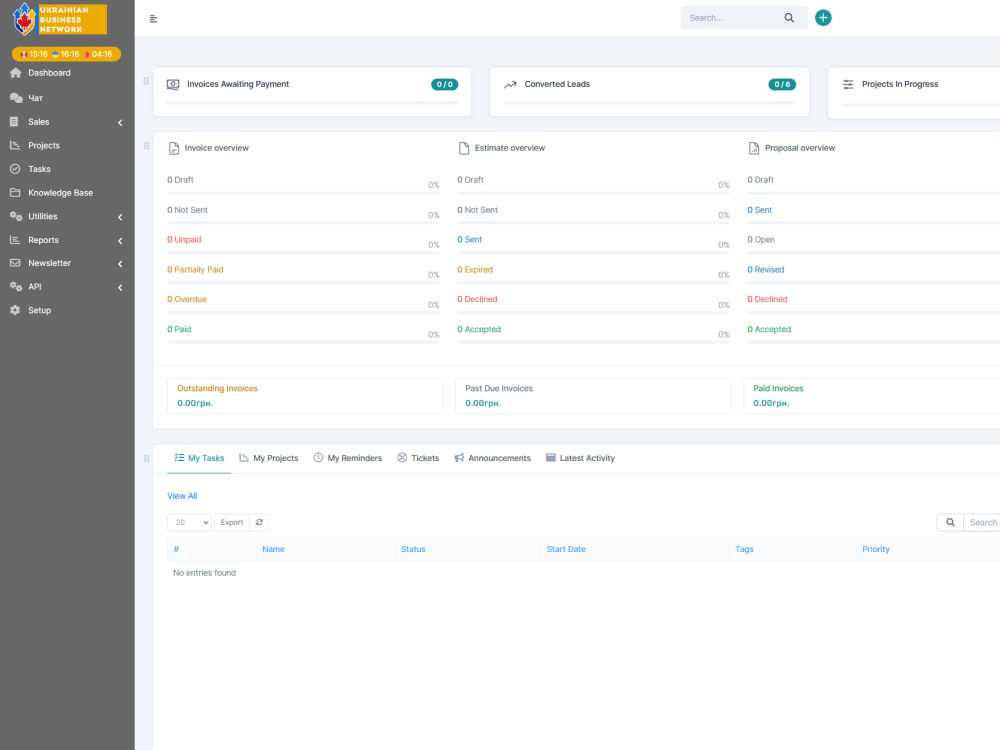Viewport: 1000px width, 750px height.
Task: Switch to the My Projects tab
Action: pos(268,458)
